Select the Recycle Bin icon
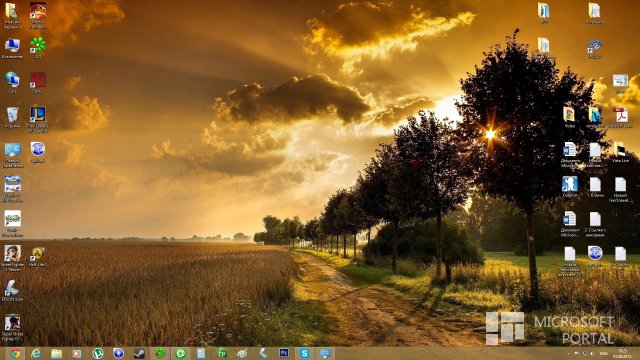This screenshot has height=360, width=640. pos(12,118)
